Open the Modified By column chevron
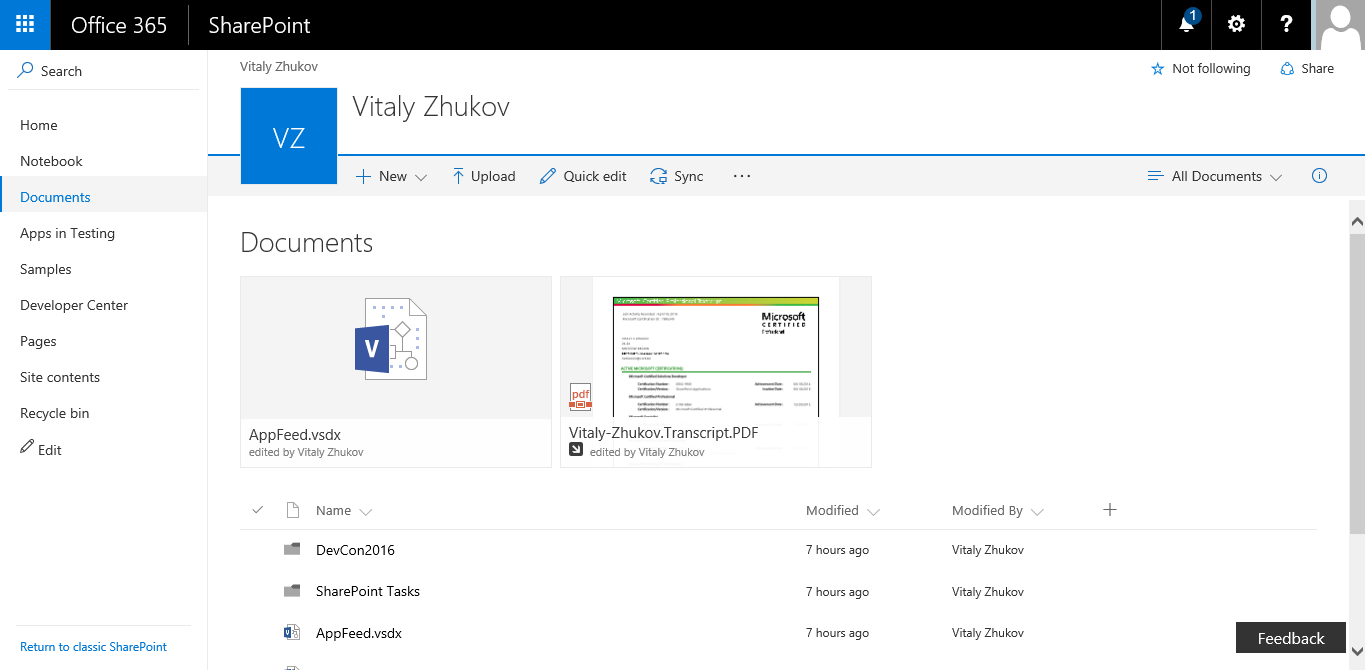This screenshot has height=670, width=1365. pos(1037,511)
